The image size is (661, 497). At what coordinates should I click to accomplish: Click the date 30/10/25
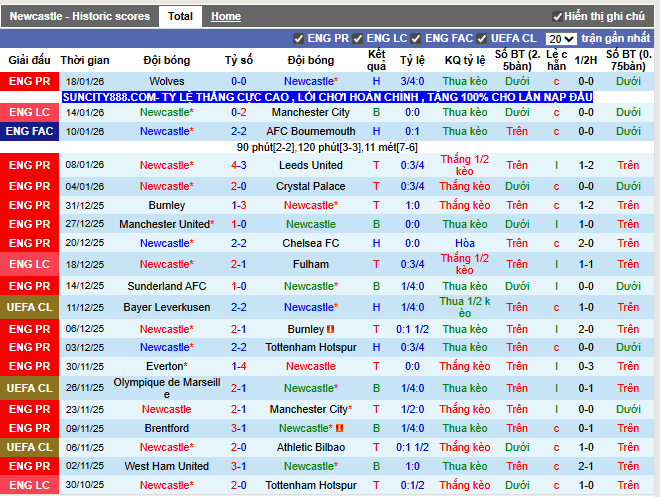(x=85, y=485)
